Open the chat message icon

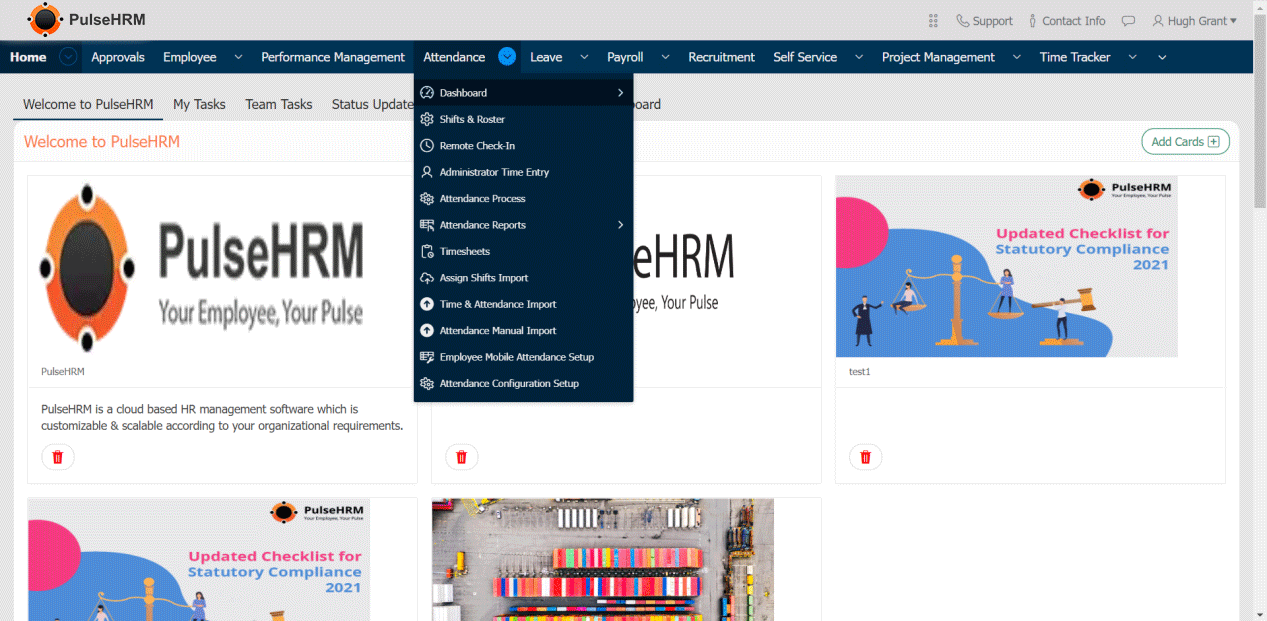coord(1128,21)
